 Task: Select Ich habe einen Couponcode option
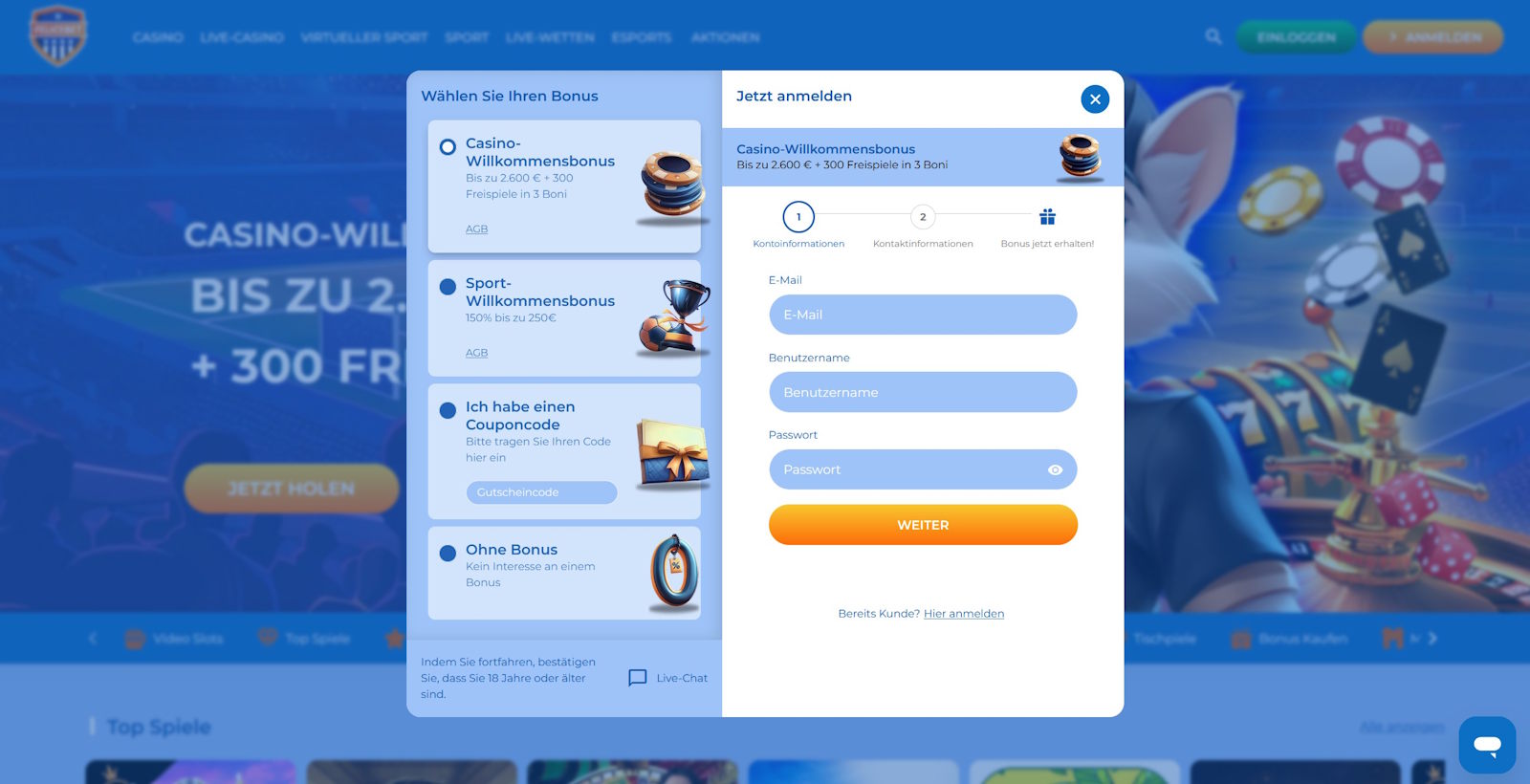point(448,411)
